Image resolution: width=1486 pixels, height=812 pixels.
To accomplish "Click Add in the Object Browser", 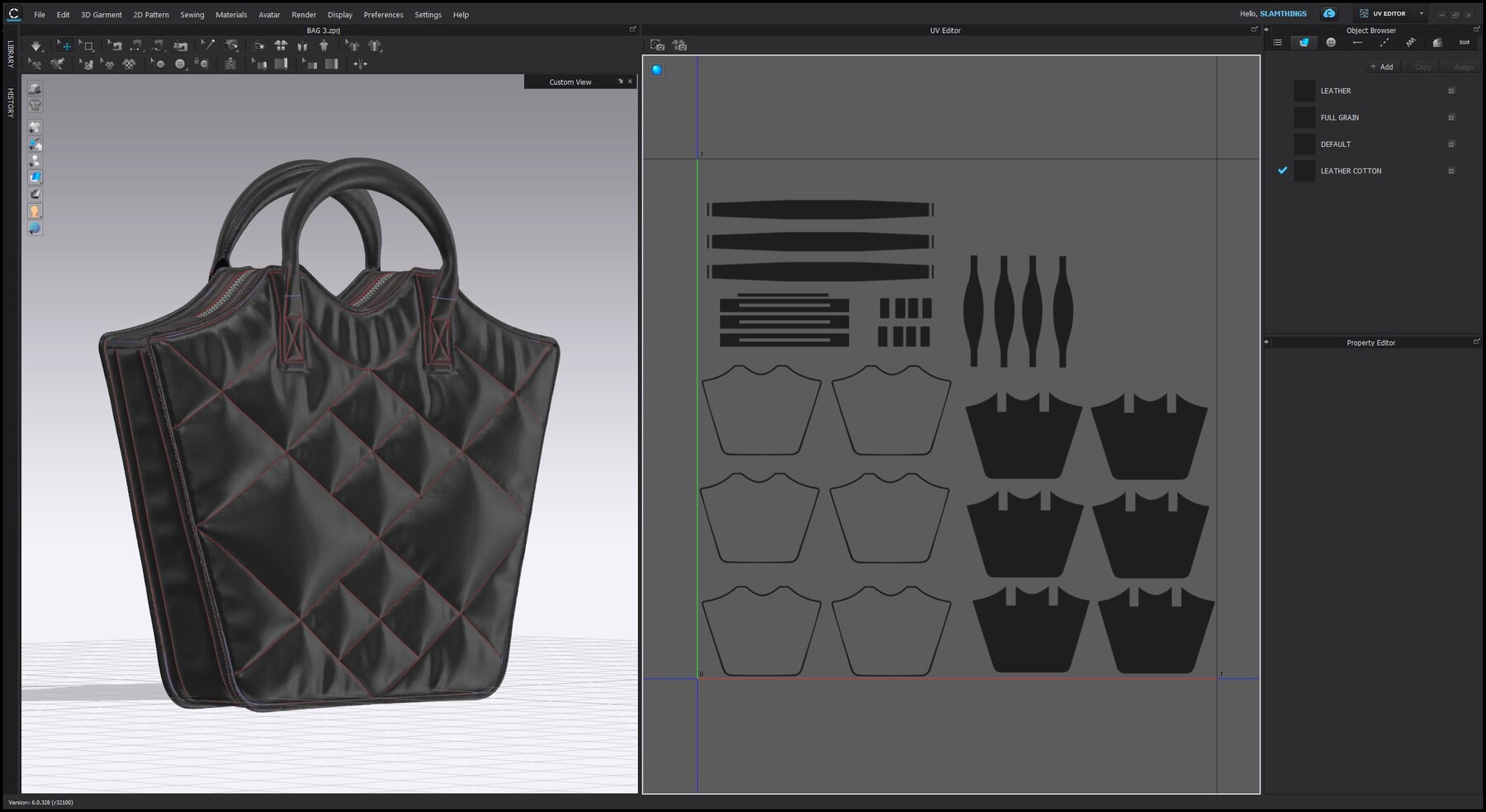I will click(x=1382, y=67).
